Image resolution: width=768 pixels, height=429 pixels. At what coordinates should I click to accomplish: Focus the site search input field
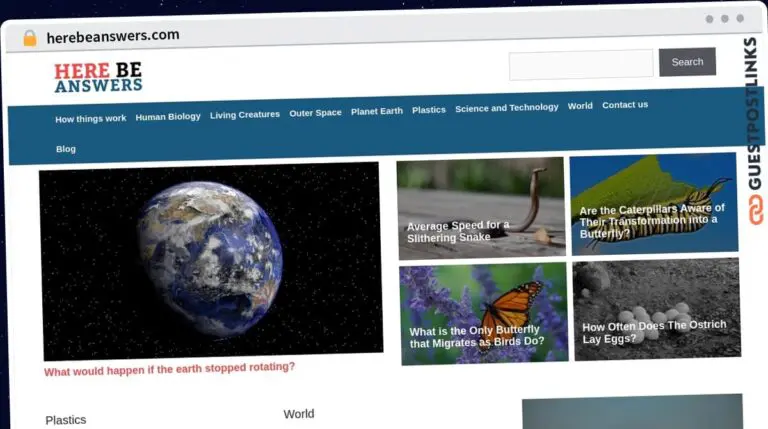[581, 64]
